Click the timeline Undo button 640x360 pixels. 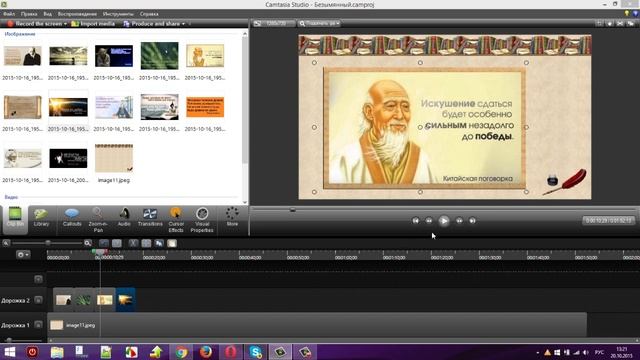coord(104,243)
